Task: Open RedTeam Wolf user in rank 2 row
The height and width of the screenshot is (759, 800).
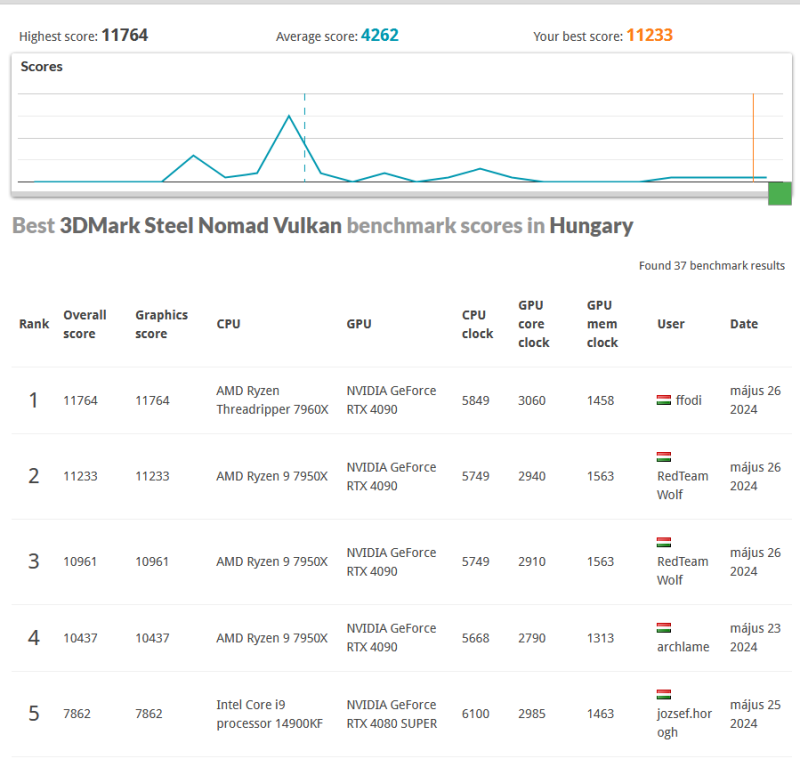Action: (682, 485)
